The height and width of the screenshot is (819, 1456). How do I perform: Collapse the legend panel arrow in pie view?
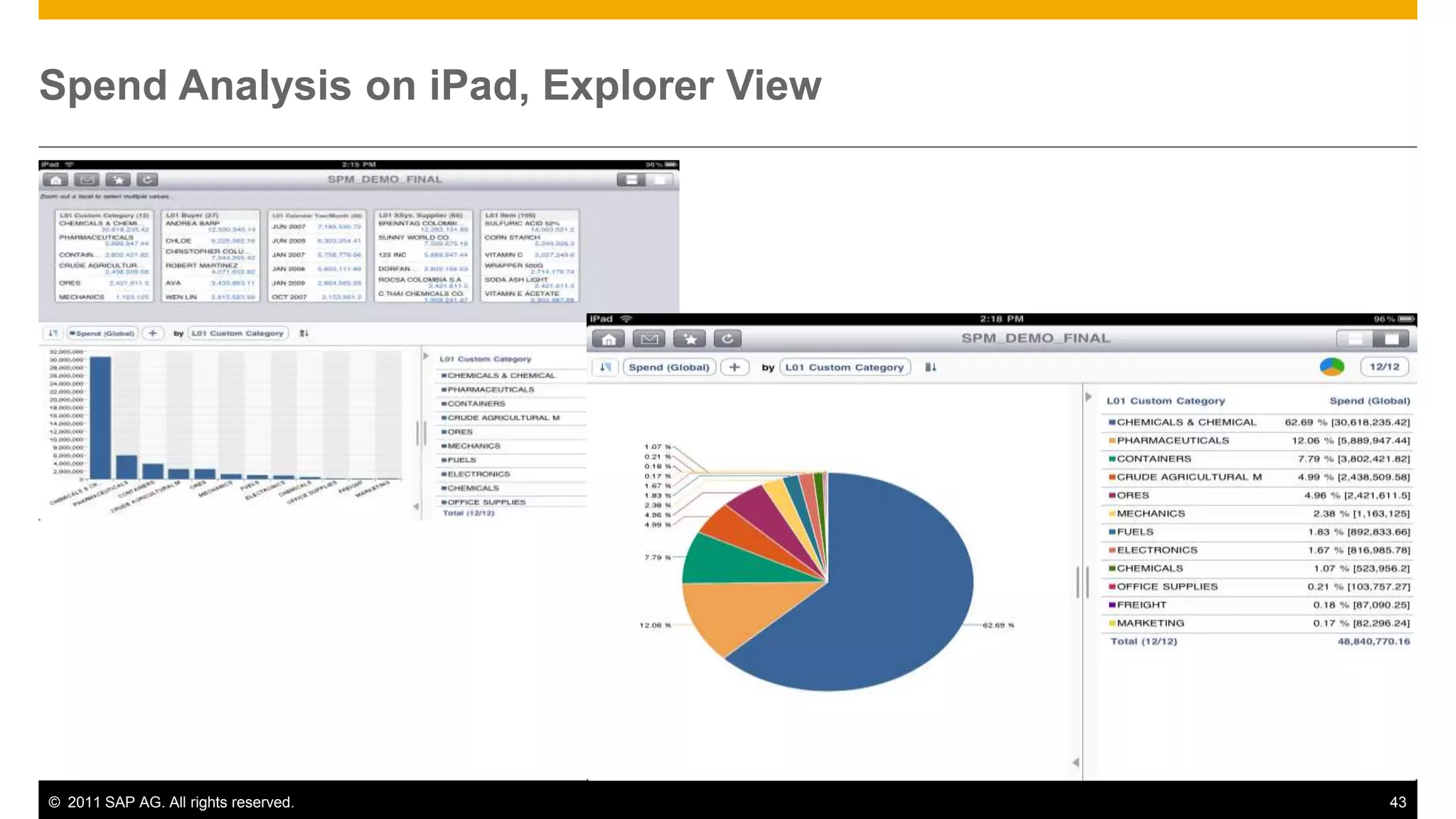pos(1088,397)
